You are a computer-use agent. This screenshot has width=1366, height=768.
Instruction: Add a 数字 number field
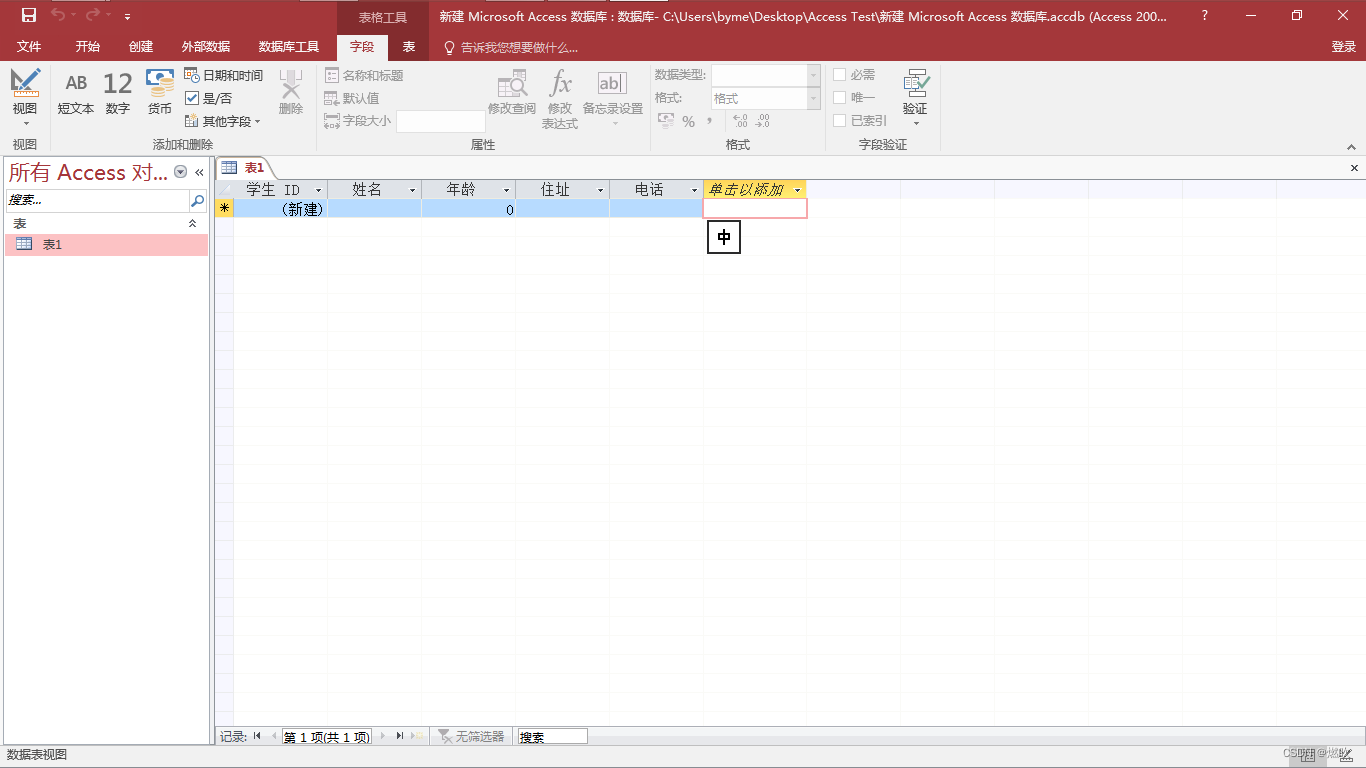(118, 93)
